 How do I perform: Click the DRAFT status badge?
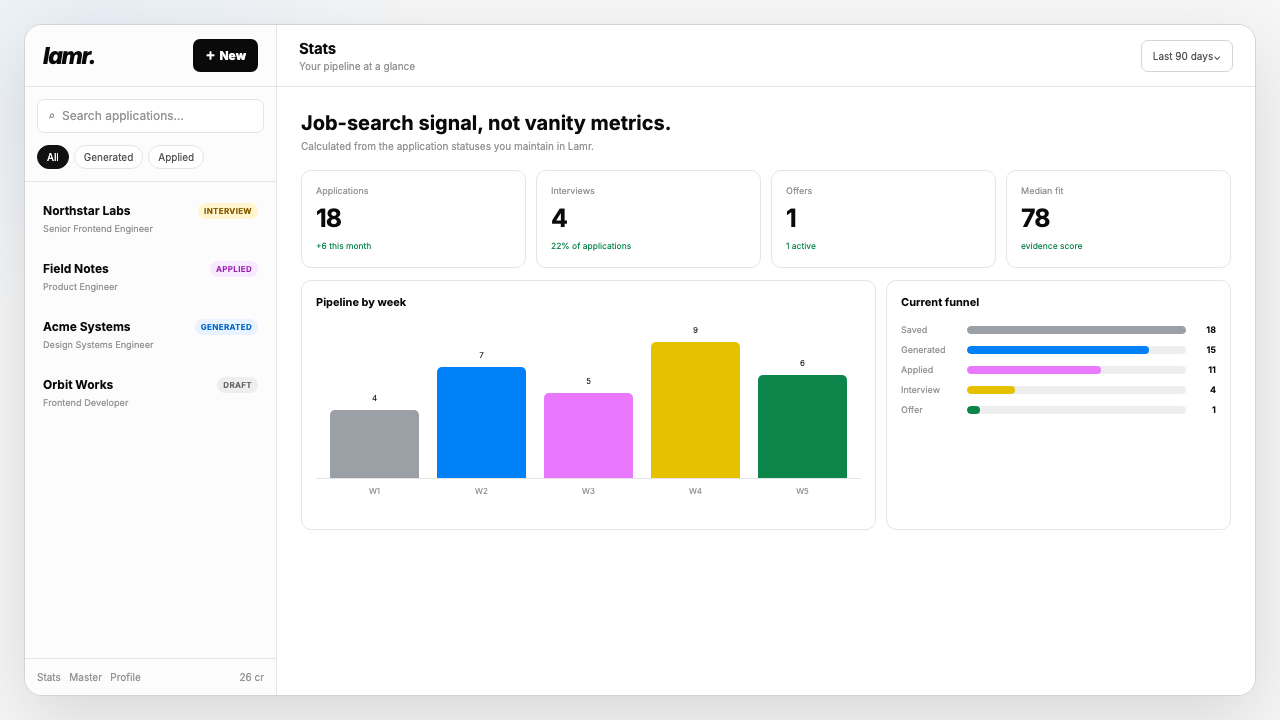[x=237, y=385]
